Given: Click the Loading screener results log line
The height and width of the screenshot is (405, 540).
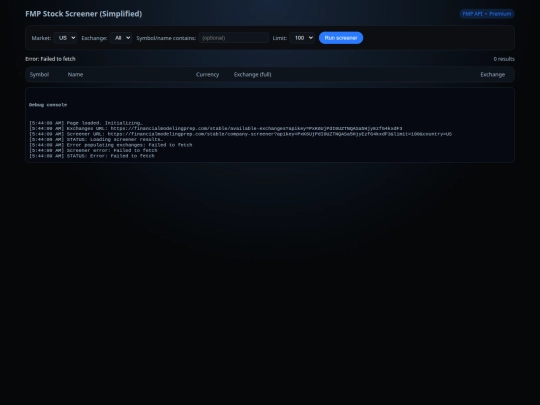Looking at the screenshot, I should 96,139.
